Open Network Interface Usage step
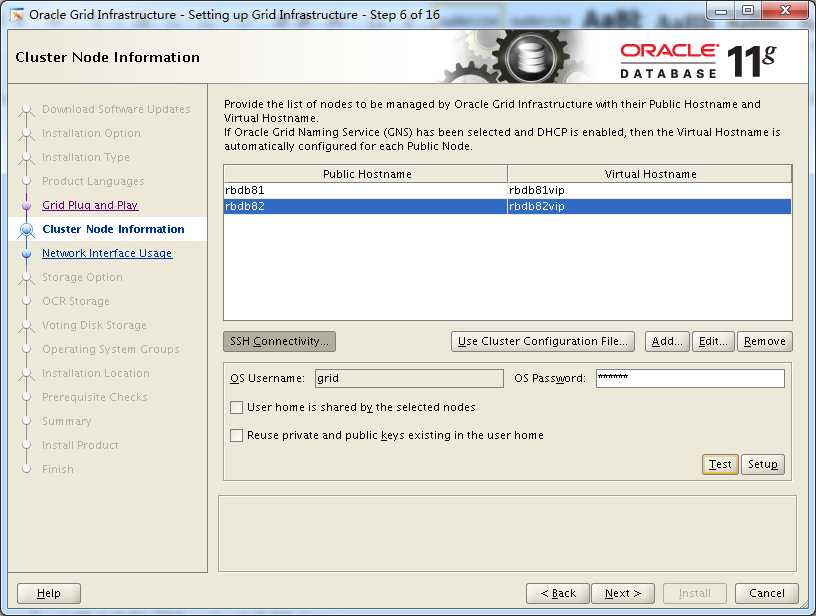The width and height of the screenshot is (816, 616). click(x=107, y=253)
